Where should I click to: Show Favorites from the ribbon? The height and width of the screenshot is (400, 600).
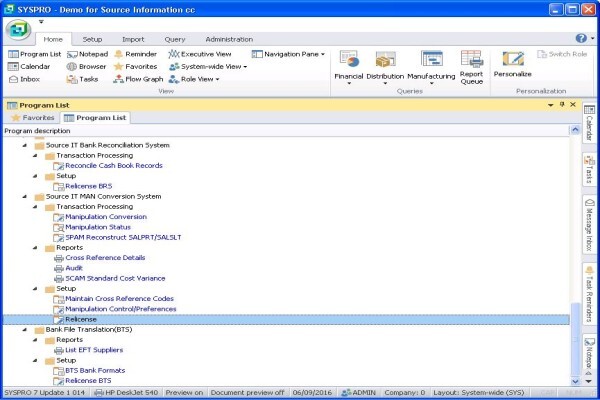point(135,67)
